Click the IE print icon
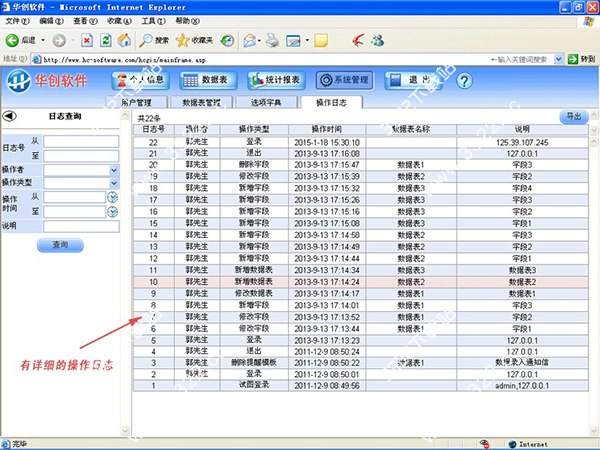Viewport: 600px width, 450px height. [272, 40]
